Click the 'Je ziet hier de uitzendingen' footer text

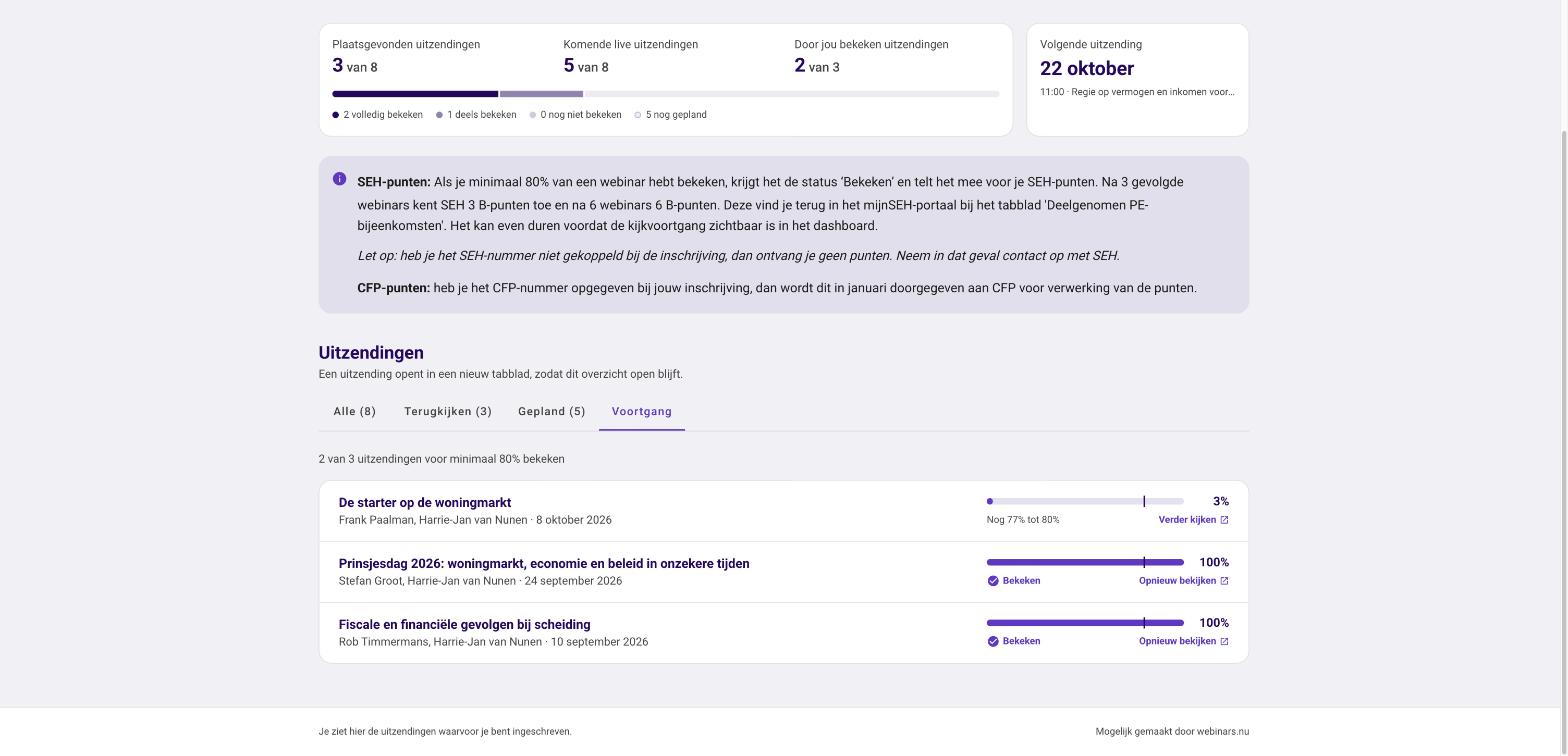click(x=445, y=732)
